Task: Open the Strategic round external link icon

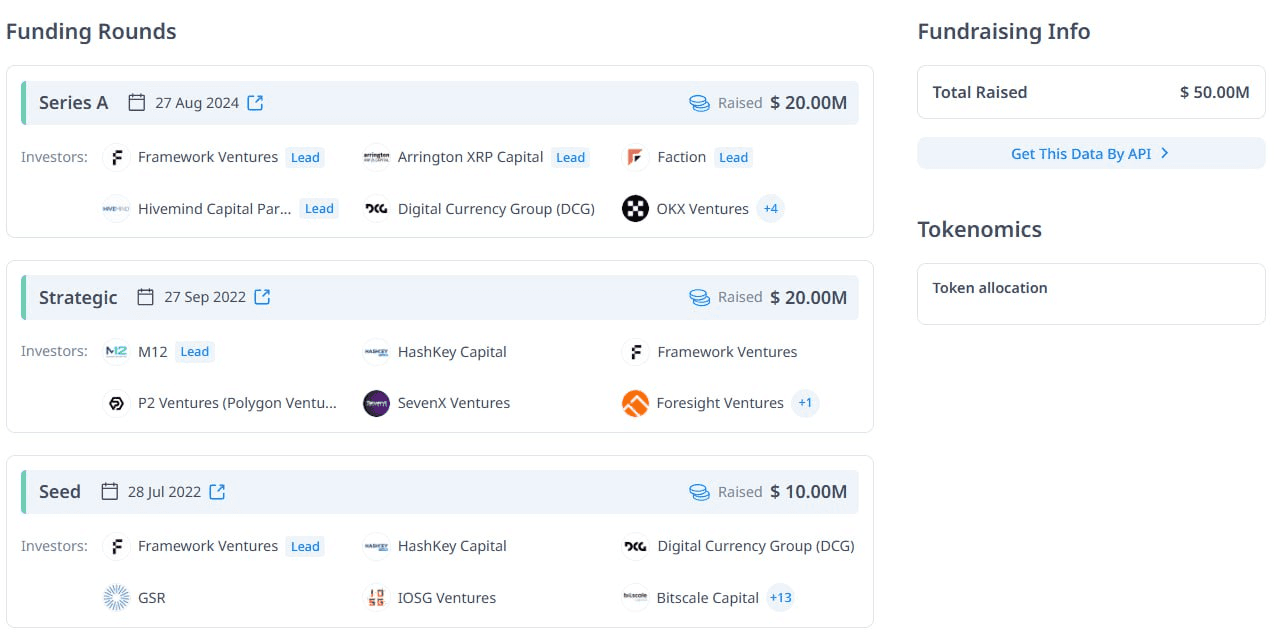Action: click(x=262, y=297)
